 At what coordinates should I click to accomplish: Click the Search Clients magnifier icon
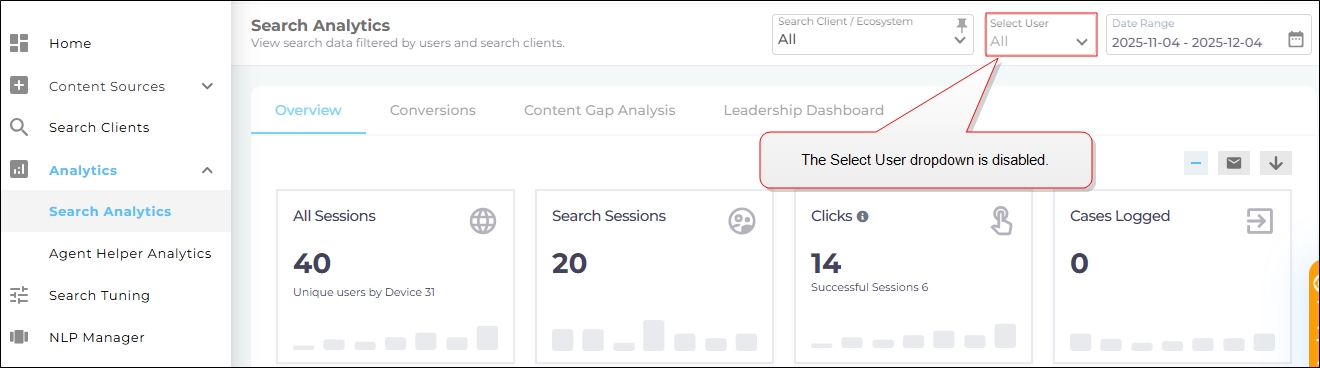(x=19, y=127)
